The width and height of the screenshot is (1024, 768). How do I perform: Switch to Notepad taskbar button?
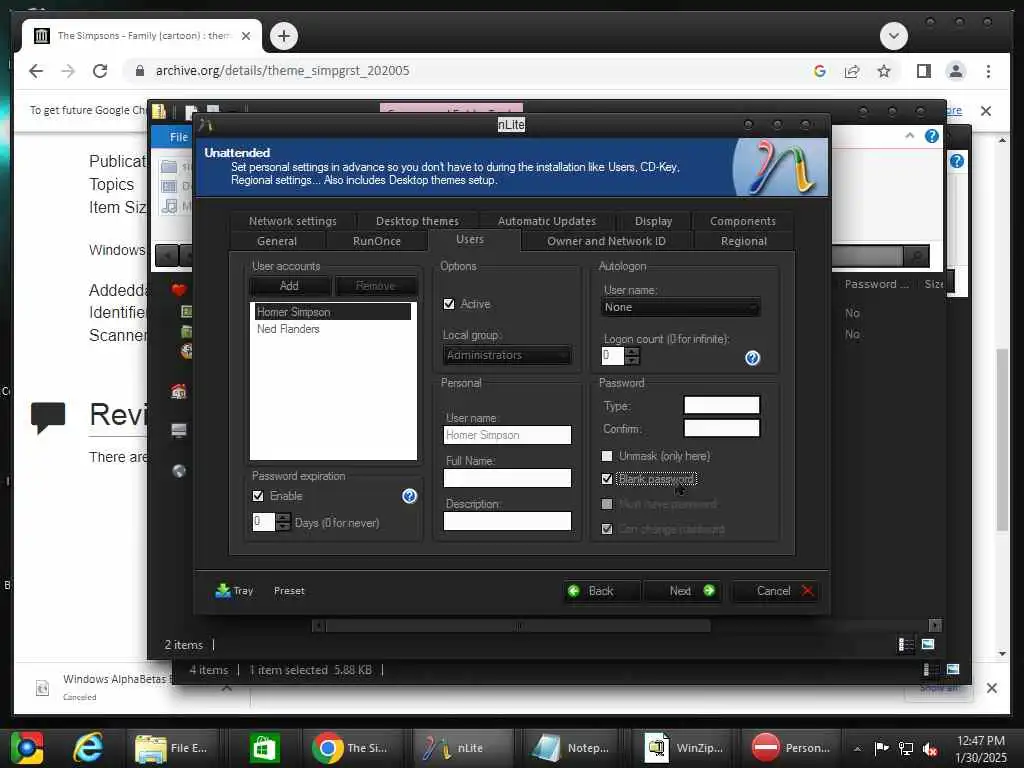click(571, 748)
